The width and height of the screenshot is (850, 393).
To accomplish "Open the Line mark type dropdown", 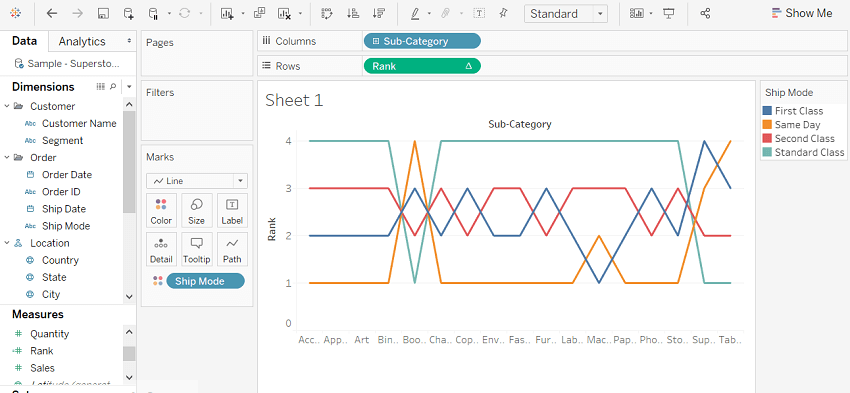I will pyautogui.click(x=197, y=181).
